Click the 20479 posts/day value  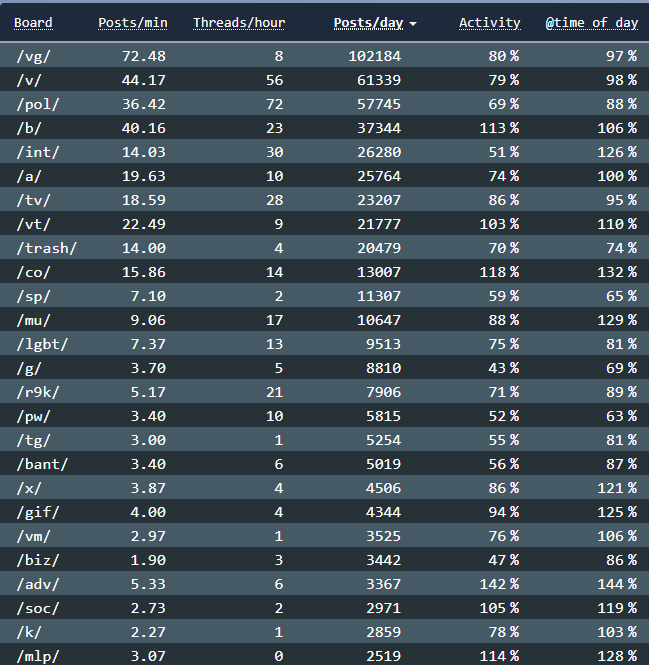click(379, 248)
